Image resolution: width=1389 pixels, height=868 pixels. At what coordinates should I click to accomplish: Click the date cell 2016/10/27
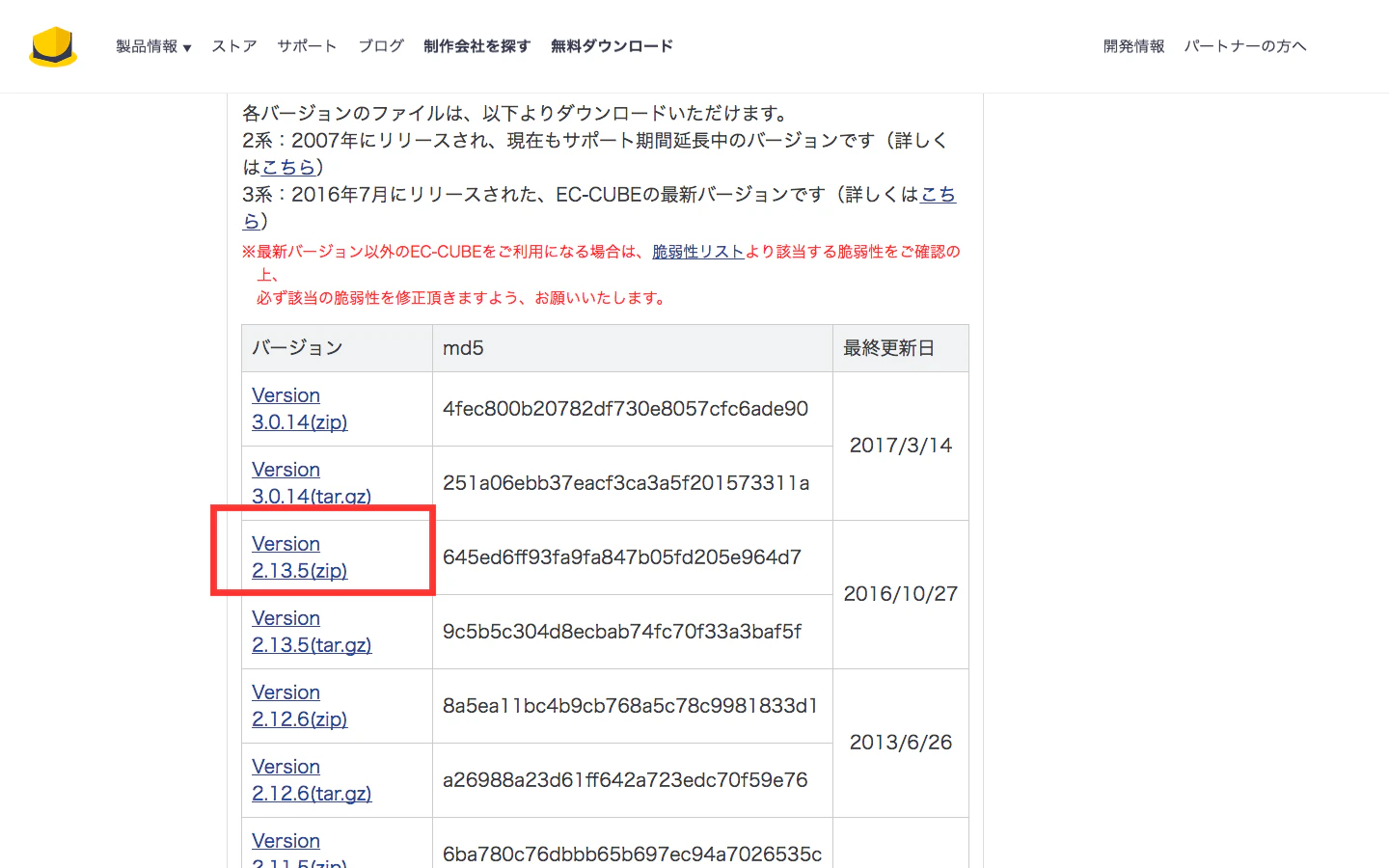pos(901,594)
